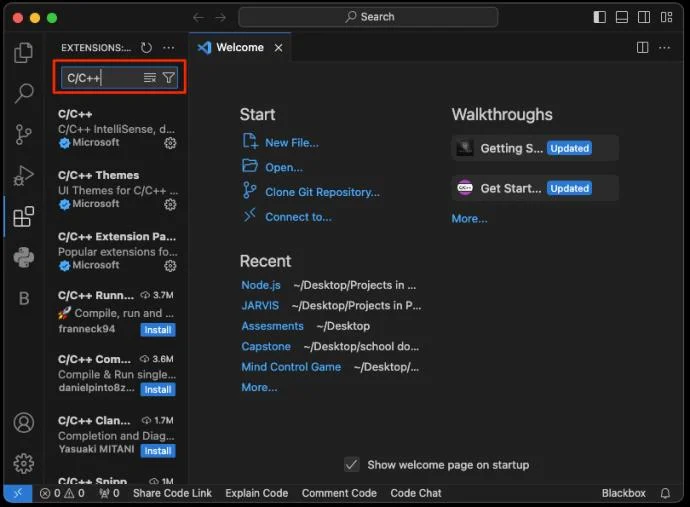The image size is (690, 507).
Task: Open manage gear for C/C++ extension
Action: click(170, 143)
